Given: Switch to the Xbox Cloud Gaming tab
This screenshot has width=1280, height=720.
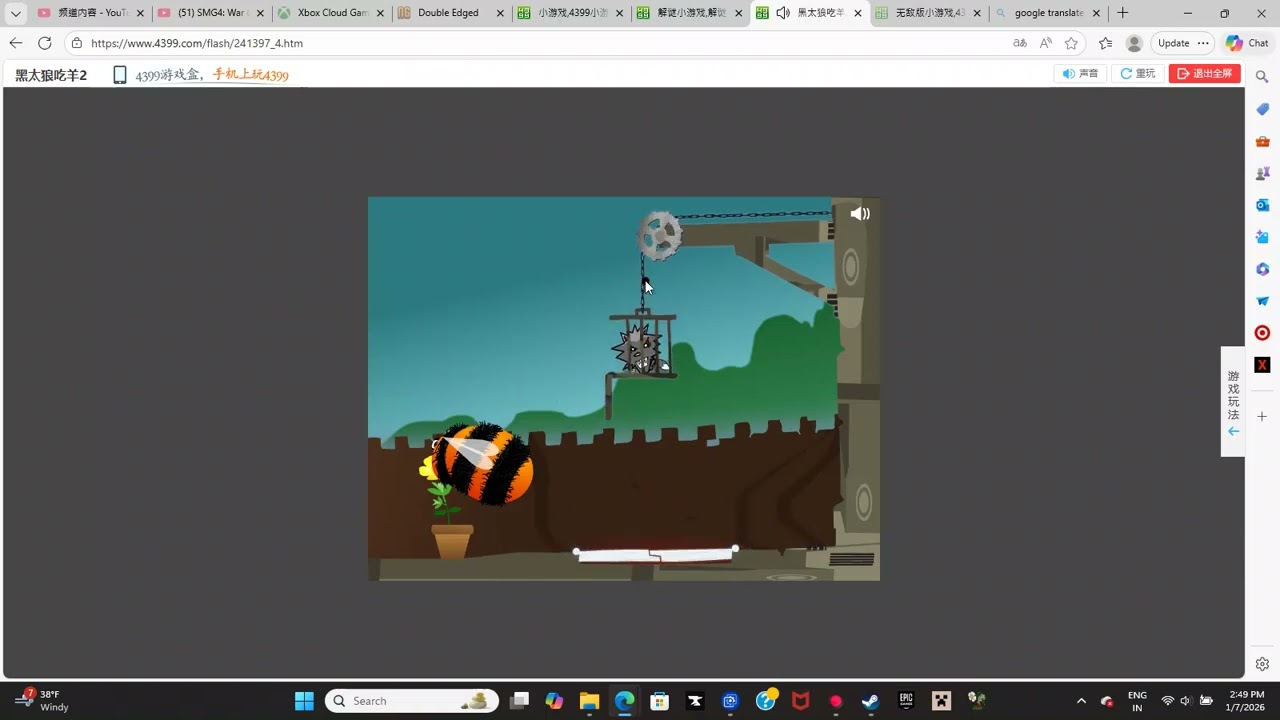Looking at the screenshot, I should pos(332,13).
